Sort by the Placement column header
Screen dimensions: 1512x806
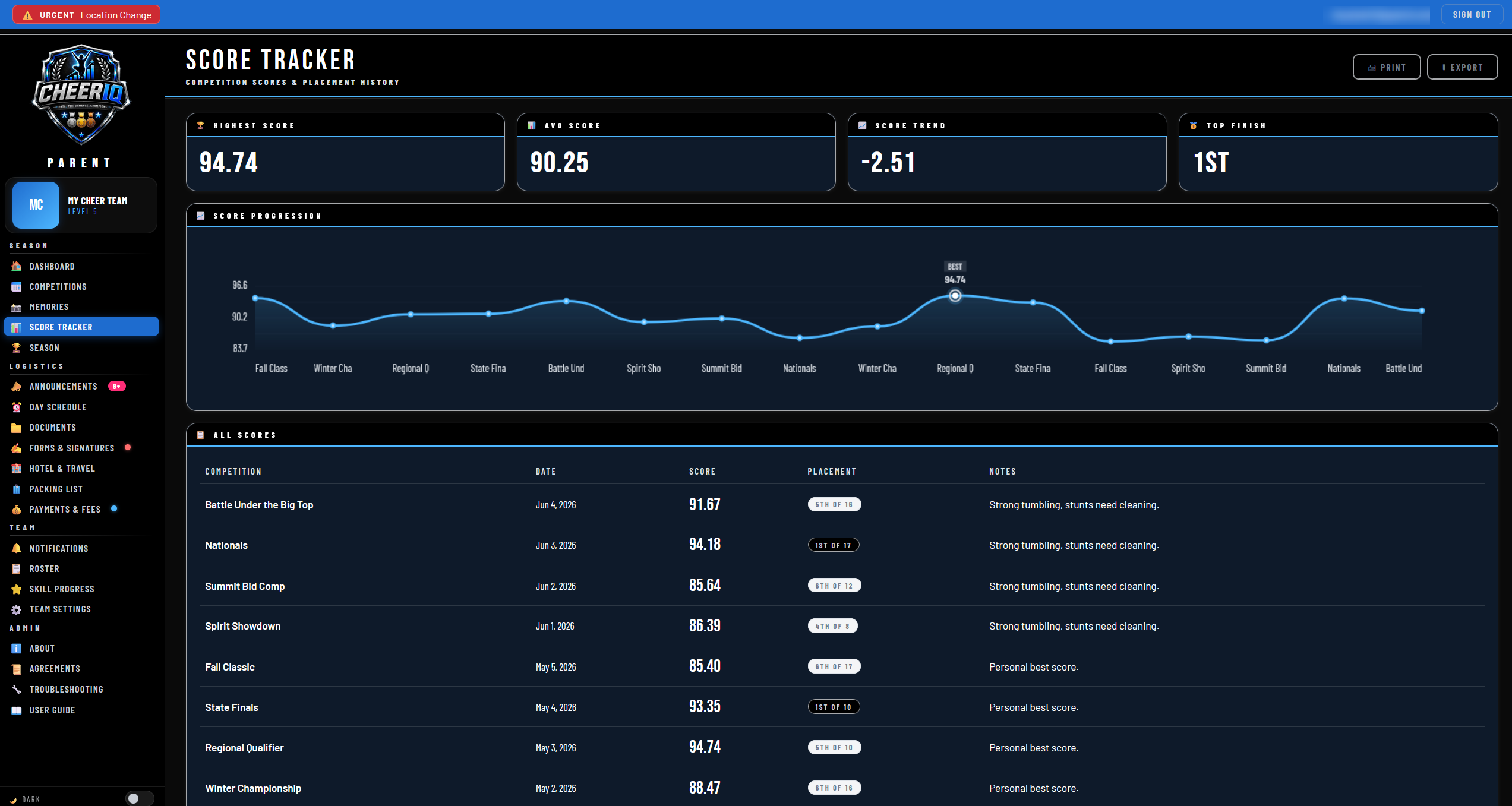[x=832, y=472]
